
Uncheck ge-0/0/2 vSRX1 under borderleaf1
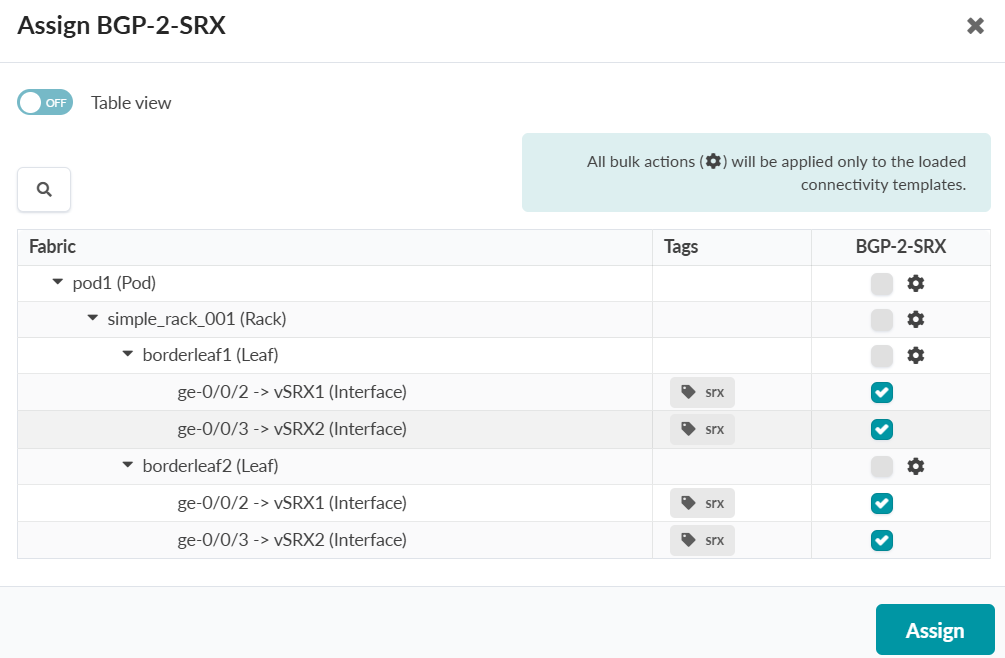pos(881,392)
